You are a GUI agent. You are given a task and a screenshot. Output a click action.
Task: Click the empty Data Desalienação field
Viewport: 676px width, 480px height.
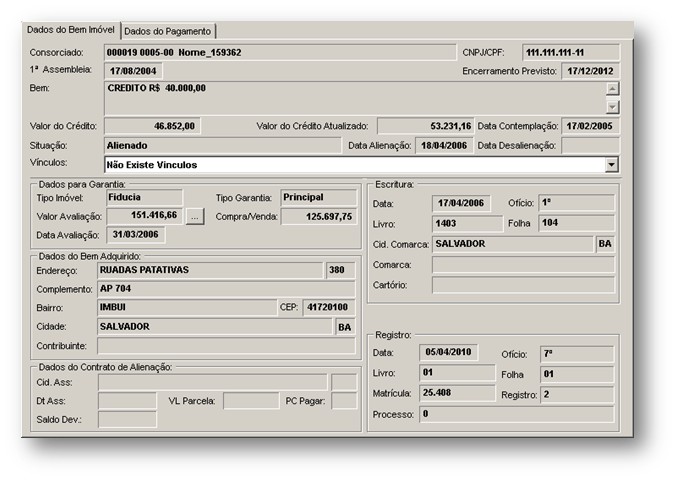tap(590, 146)
